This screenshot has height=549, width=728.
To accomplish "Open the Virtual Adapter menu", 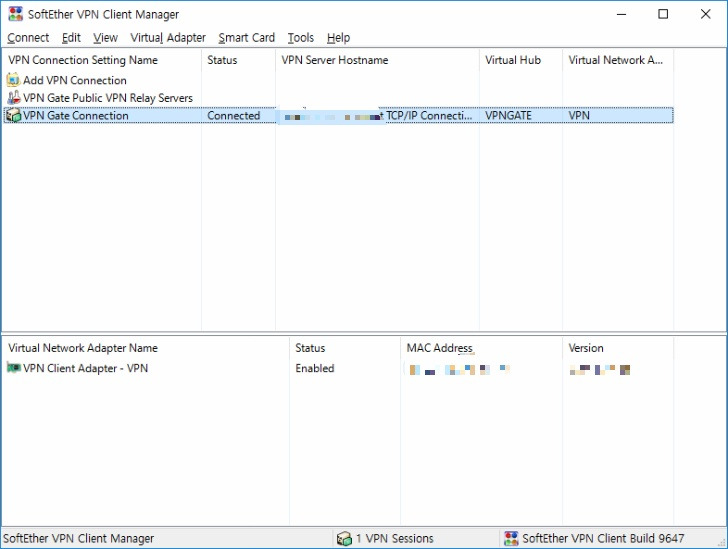I will pos(168,38).
